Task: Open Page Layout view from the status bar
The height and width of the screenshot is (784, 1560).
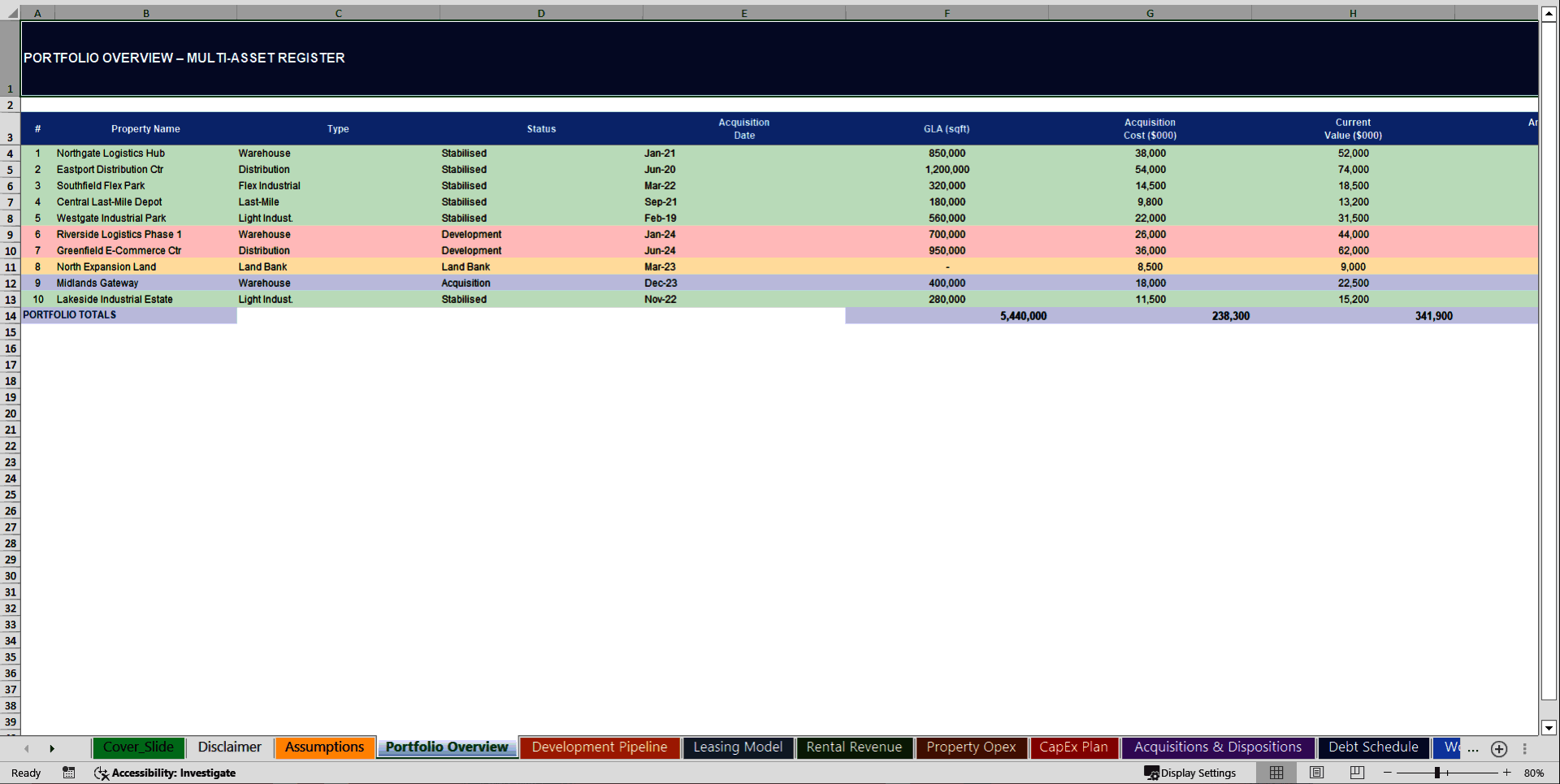Action: tap(1316, 773)
